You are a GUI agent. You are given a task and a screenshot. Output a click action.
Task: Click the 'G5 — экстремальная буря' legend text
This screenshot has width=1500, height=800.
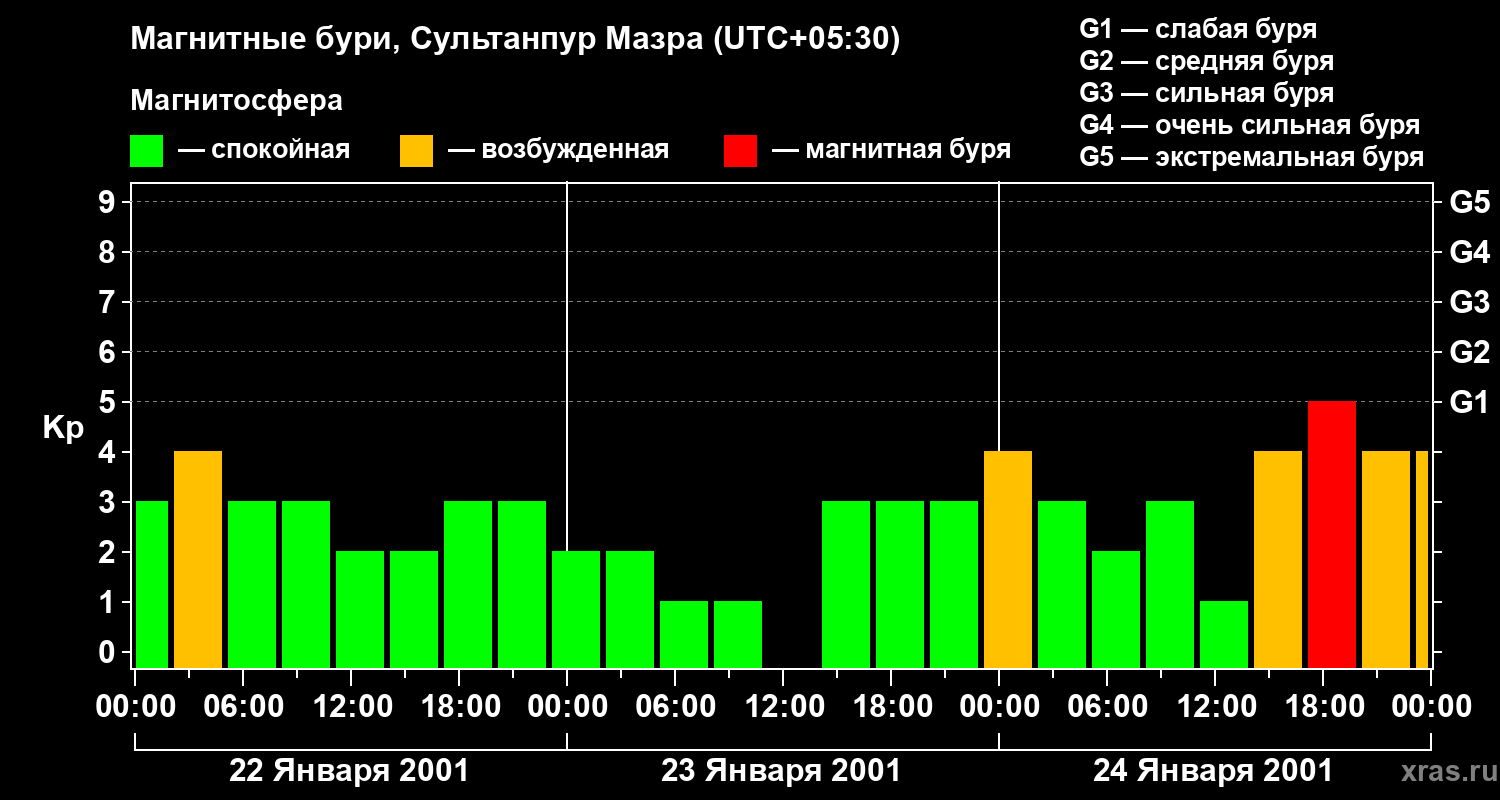click(x=1251, y=157)
